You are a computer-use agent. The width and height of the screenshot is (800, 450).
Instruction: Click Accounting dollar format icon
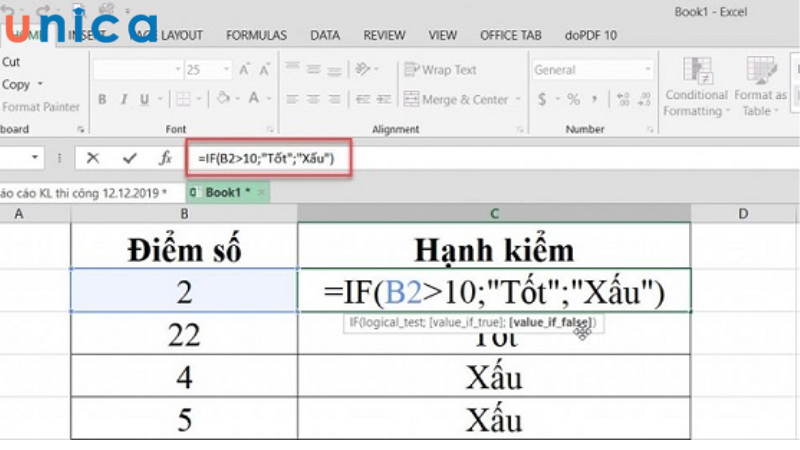(542, 99)
